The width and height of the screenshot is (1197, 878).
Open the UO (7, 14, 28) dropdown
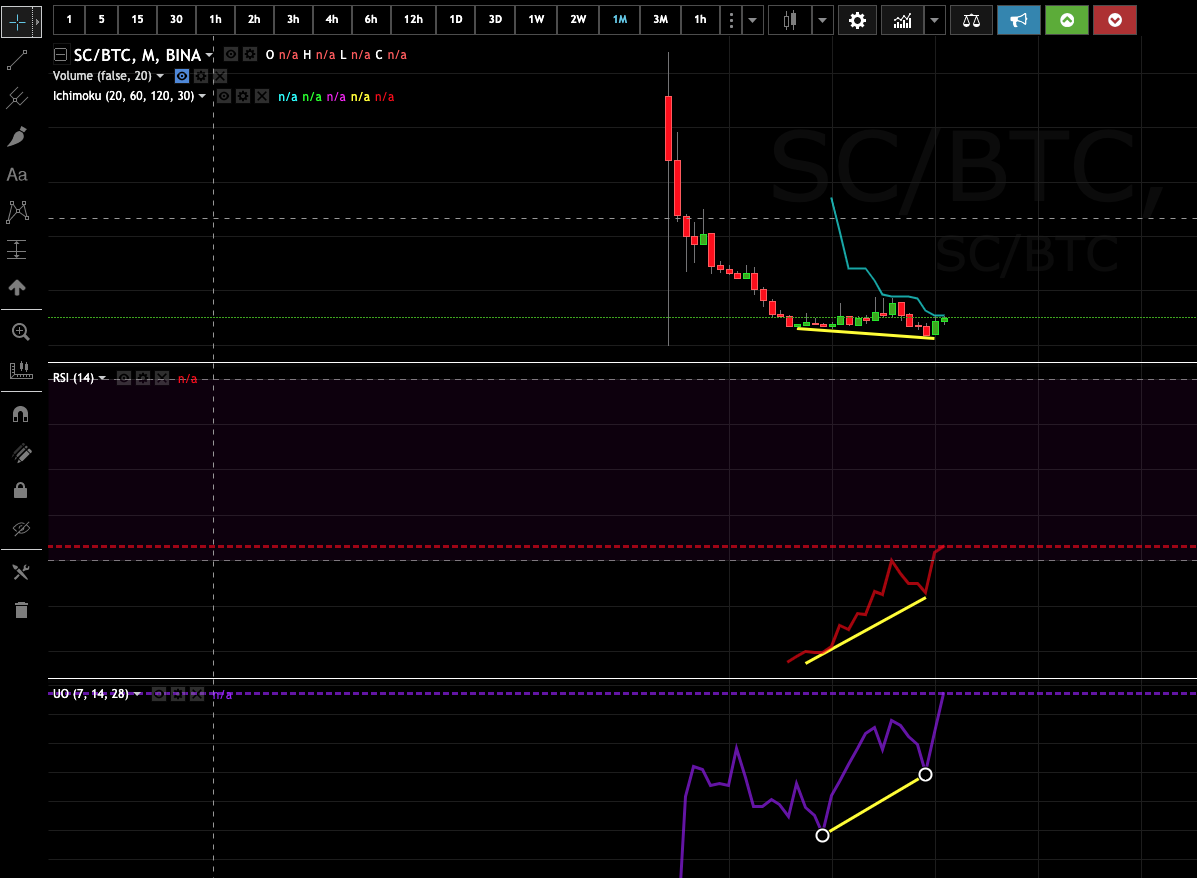(137, 694)
